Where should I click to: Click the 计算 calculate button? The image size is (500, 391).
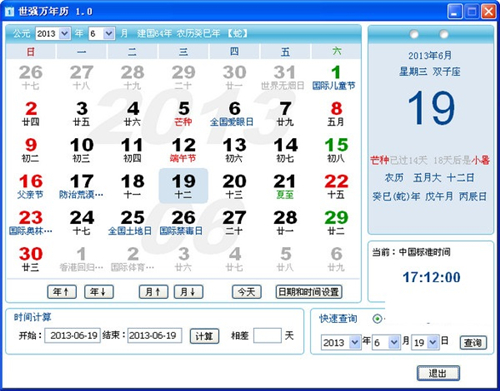pyautogui.click(x=204, y=336)
